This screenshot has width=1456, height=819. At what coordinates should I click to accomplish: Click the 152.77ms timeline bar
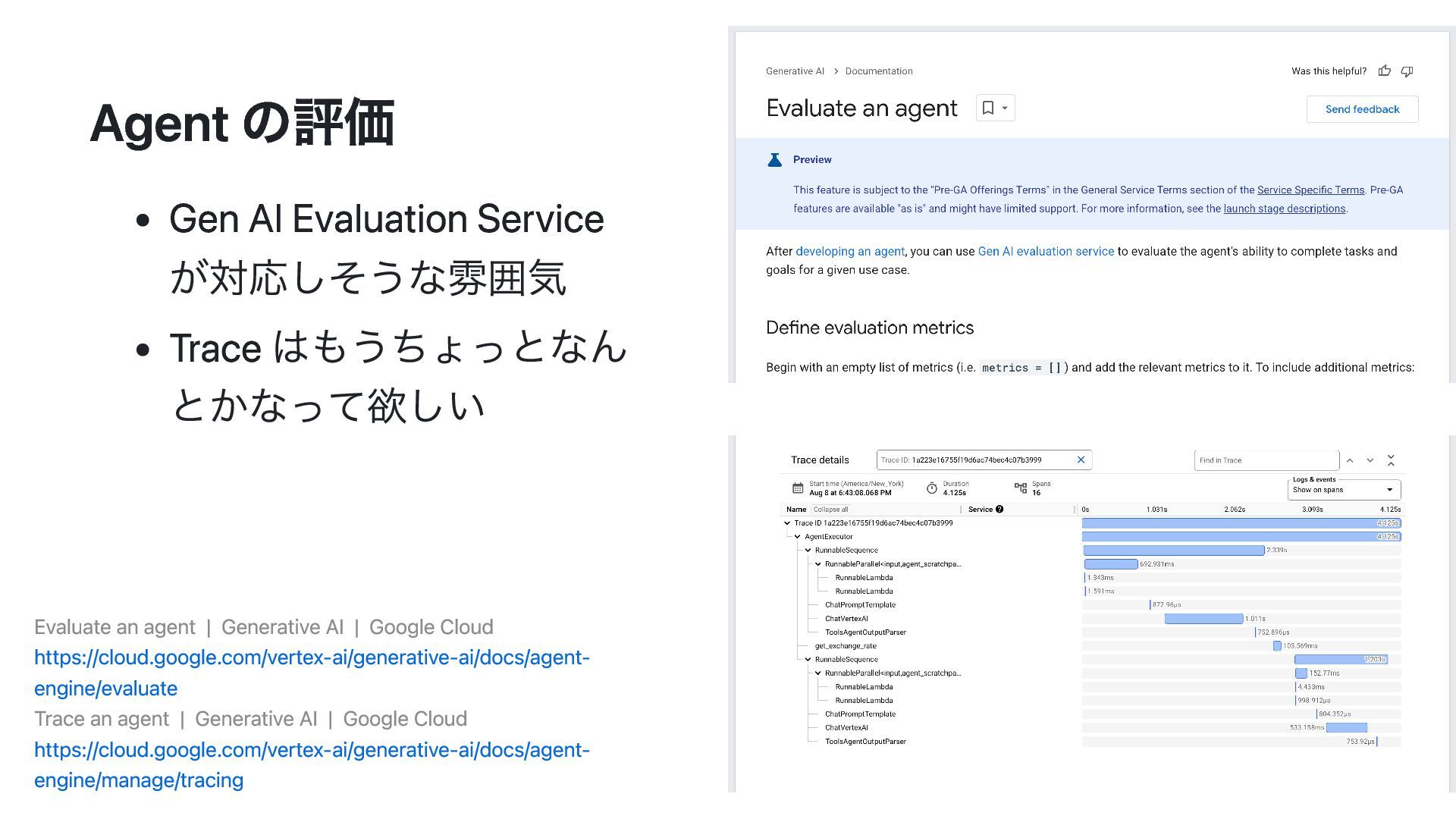point(1301,673)
